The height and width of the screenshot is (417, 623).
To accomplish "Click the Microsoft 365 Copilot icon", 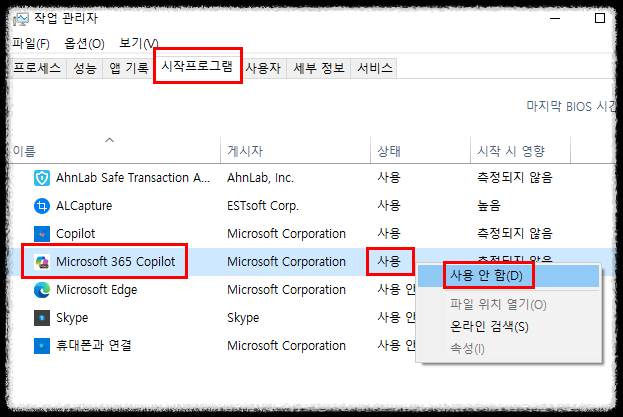I will pos(42,262).
